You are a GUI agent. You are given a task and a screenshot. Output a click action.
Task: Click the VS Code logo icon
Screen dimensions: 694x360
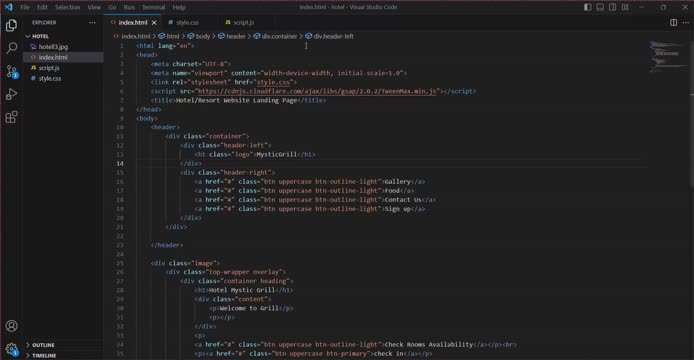8,7
